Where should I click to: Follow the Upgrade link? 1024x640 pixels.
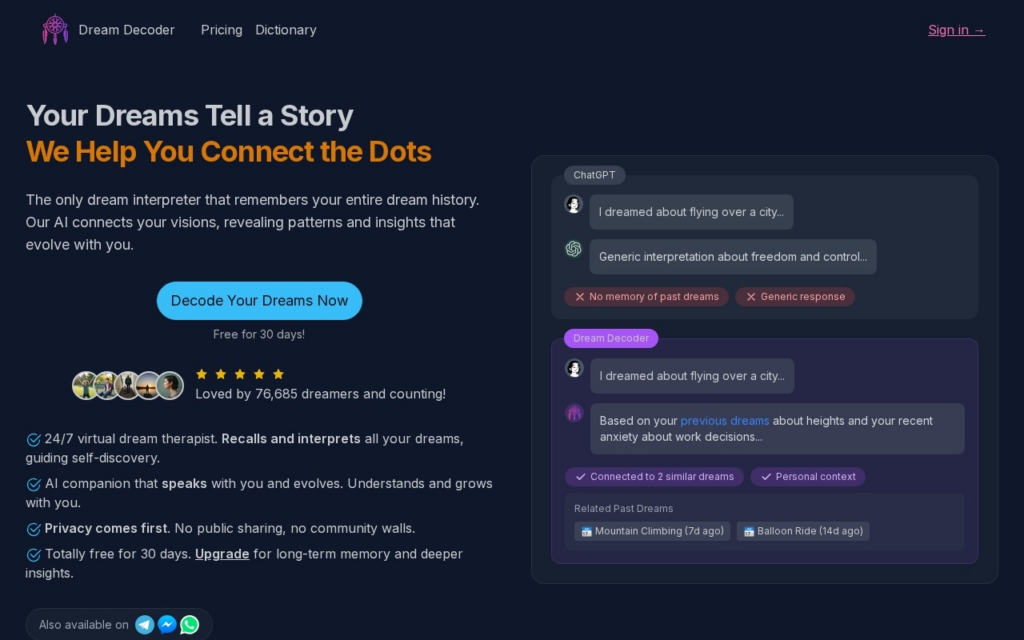[222, 554]
